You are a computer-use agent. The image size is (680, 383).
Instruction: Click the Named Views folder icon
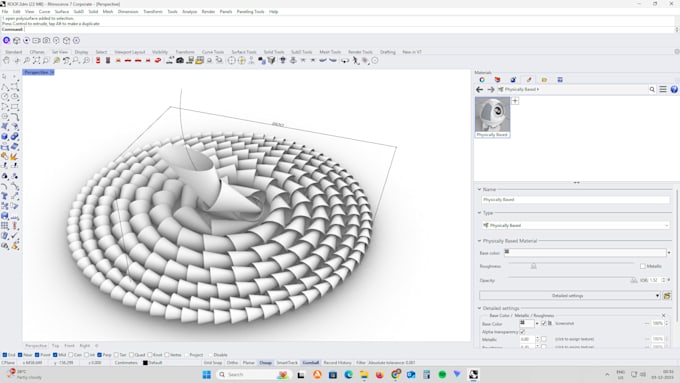pyautogui.click(x=199, y=60)
